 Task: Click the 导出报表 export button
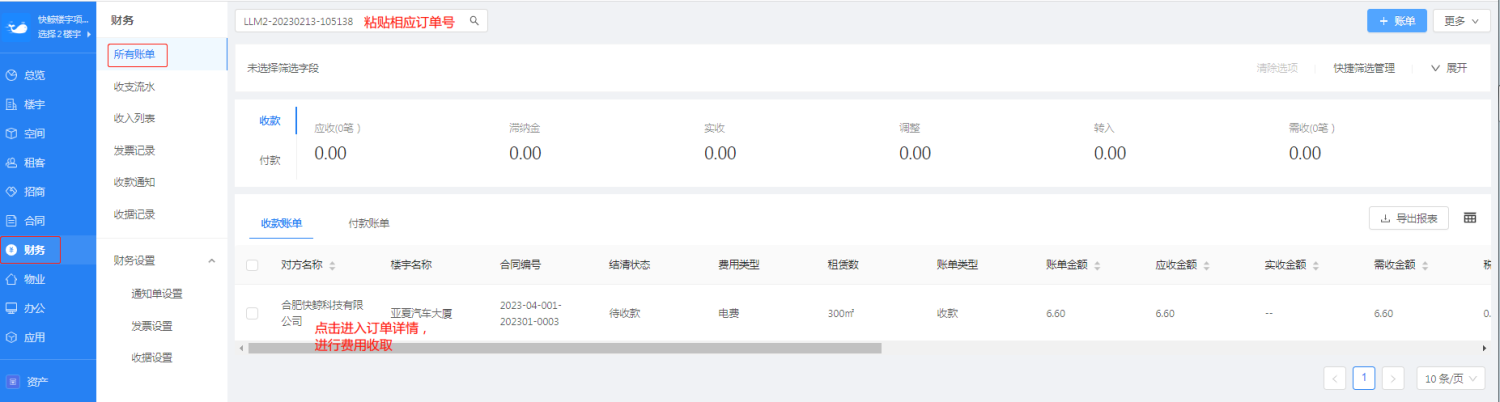1408,219
